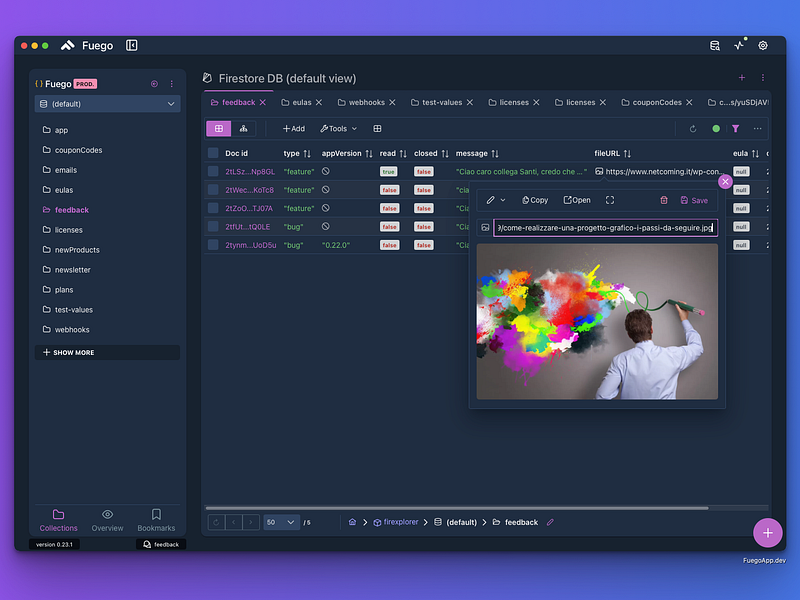This screenshot has height=600, width=800.
Task: Click image type icon beside URL field
Action: coord(485,228)
